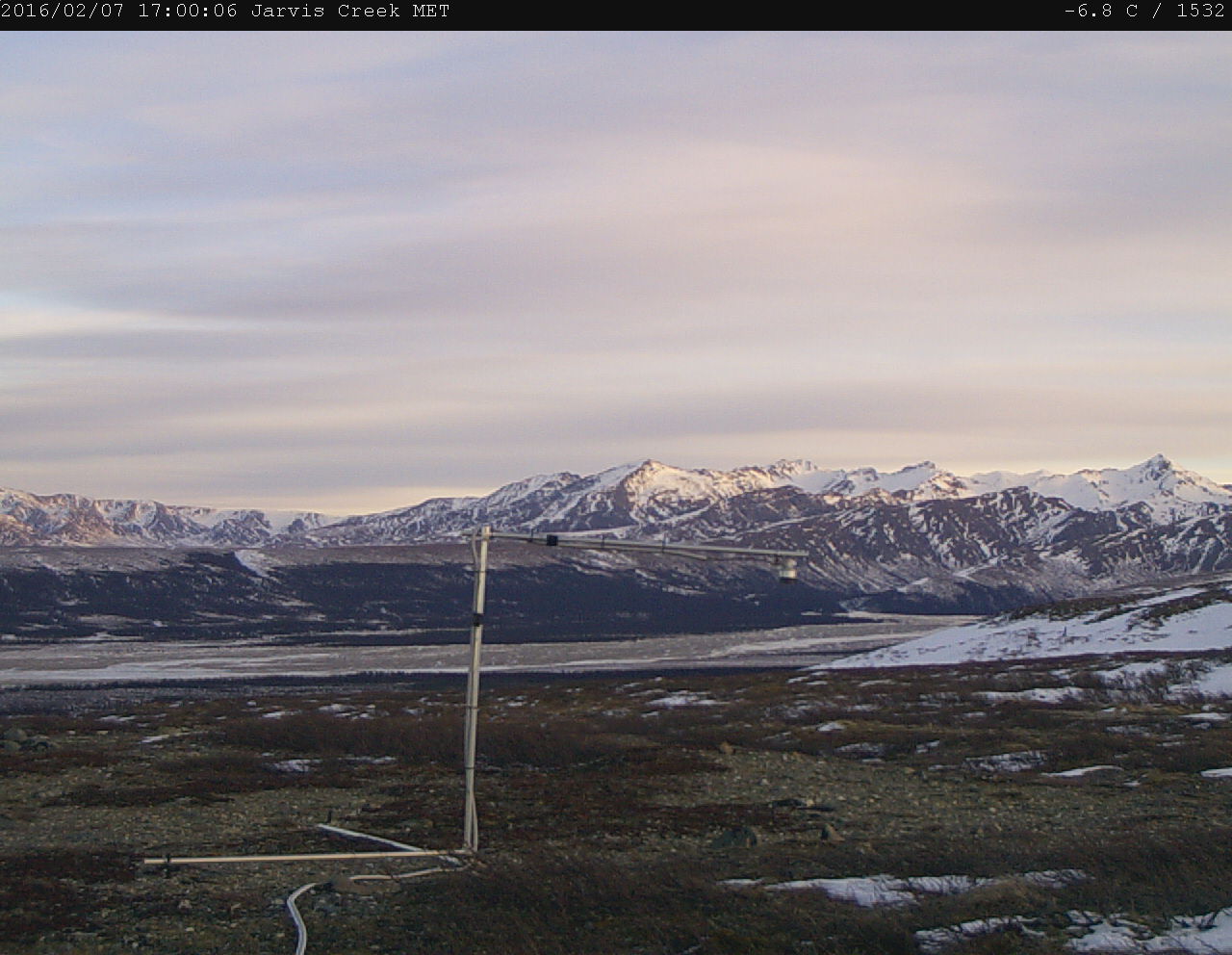This screenshot has height=955, width=1232.
Task: Select the Jarvis Creek MET station label
Action: (350, 12)
